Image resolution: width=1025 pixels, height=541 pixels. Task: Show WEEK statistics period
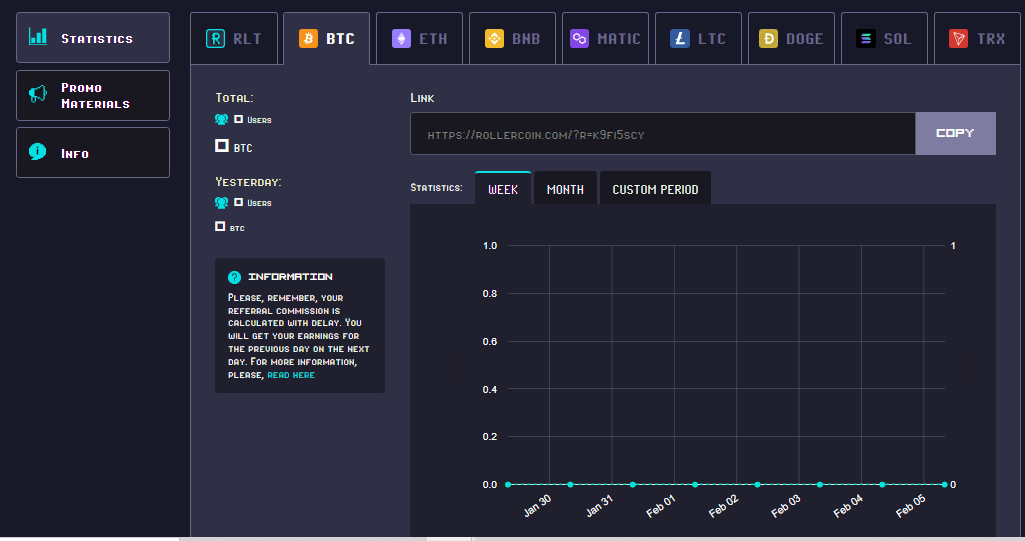[x=503, y=189]
